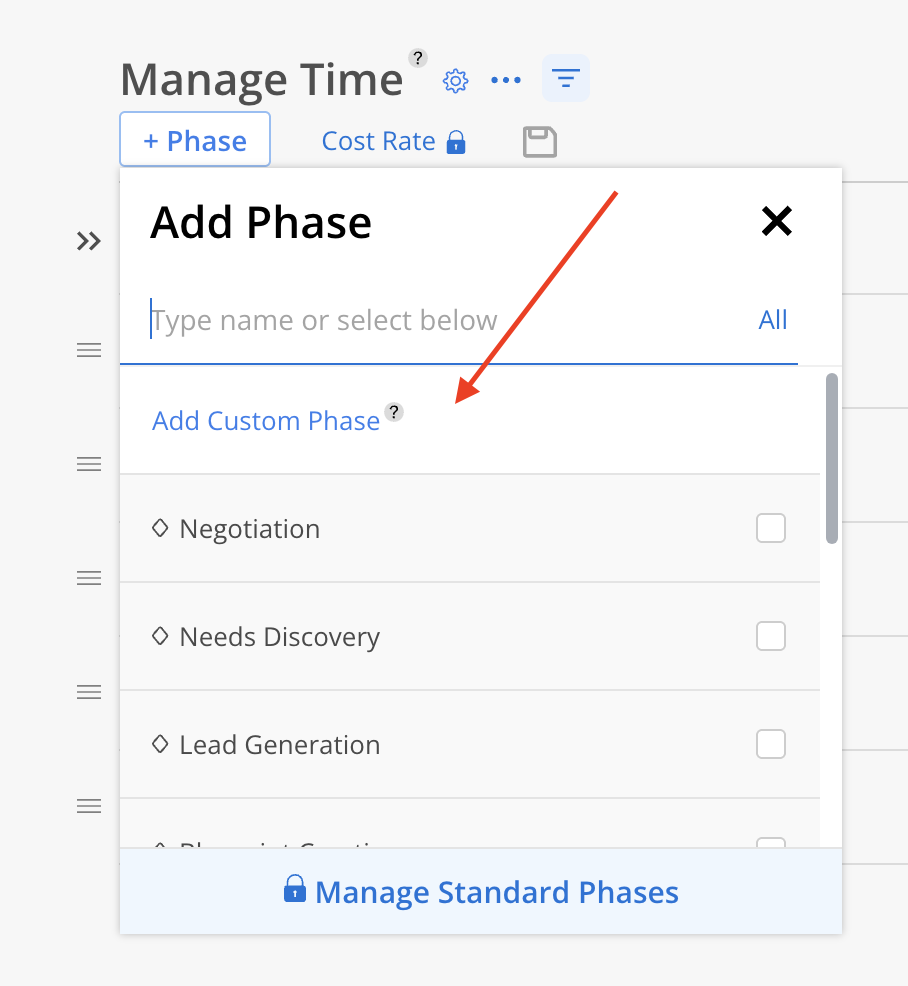
Task: Click the help icon beside Add Custom Phase
Action: point(394,412)
